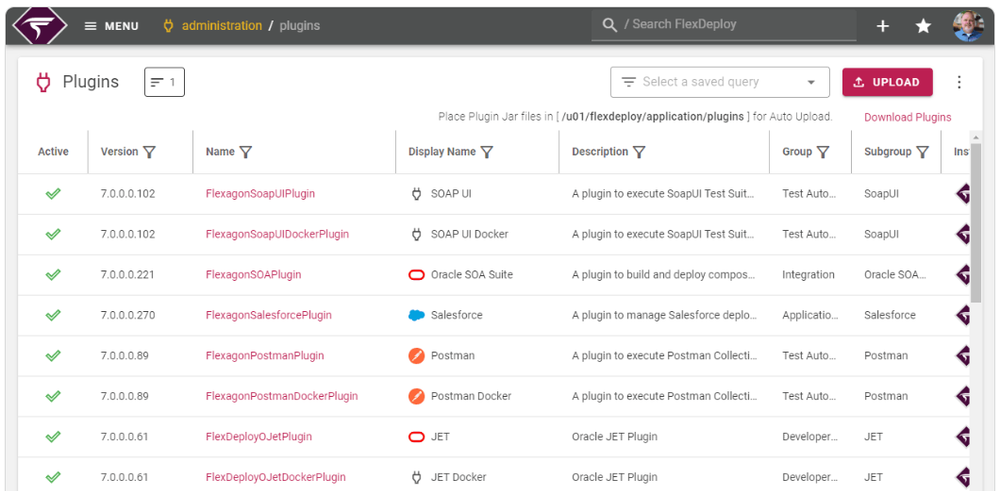Open the FlexagonPostmanDockerPlugin link

coord(282,396)
